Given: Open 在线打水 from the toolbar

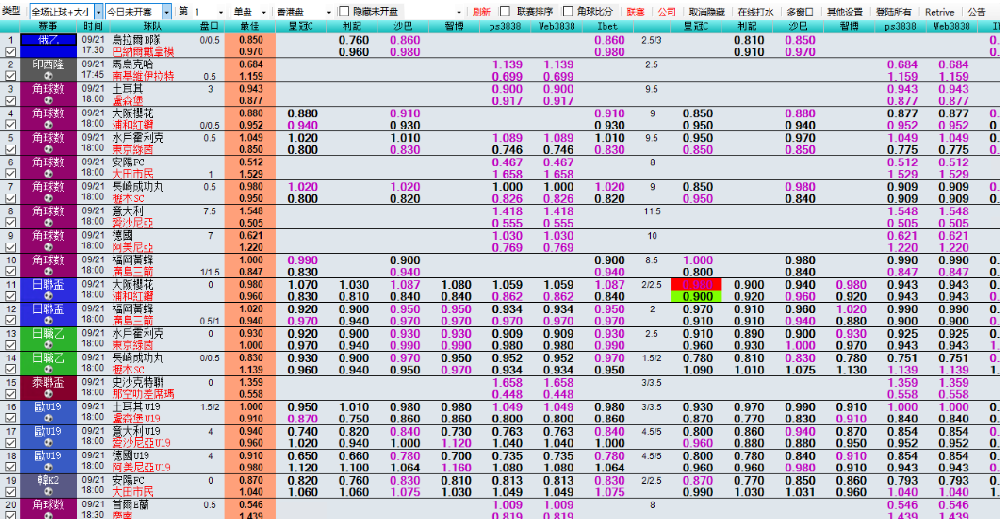Looking at the screenshot, I should [755, 11].
